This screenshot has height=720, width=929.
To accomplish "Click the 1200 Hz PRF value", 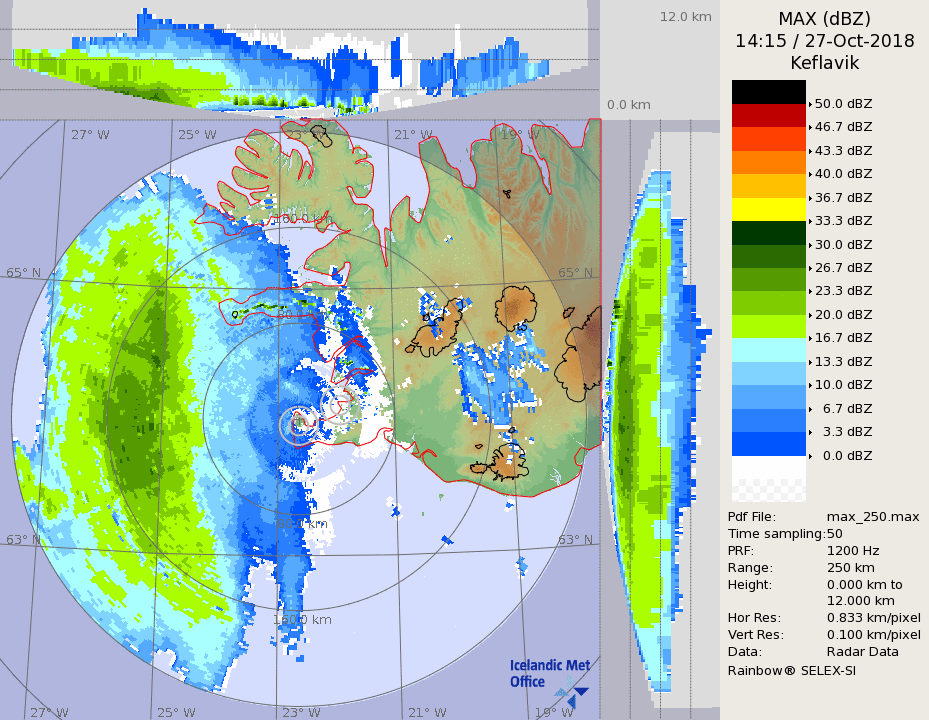I will [853, 551].
